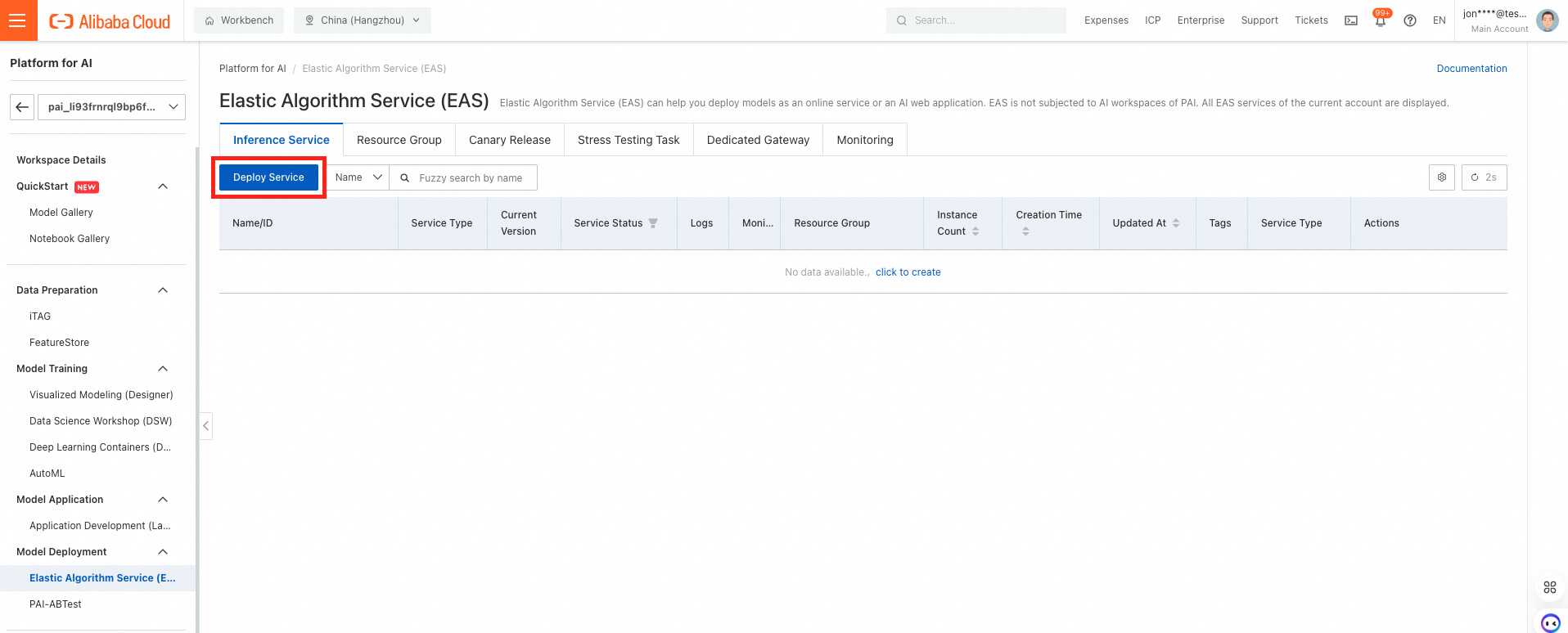Collapse the Model Application section
Viewport: 1568px width, 633px height.
[x=163, y=500]
